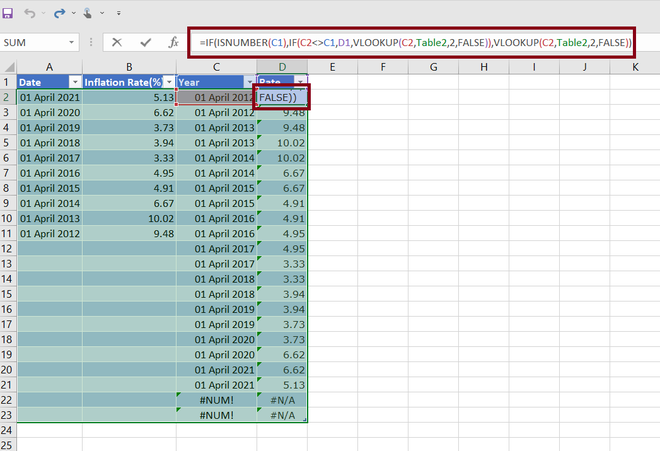Click inside the formula bar text
The height and width of the screenshot is (451, 660).
point(415,43)
